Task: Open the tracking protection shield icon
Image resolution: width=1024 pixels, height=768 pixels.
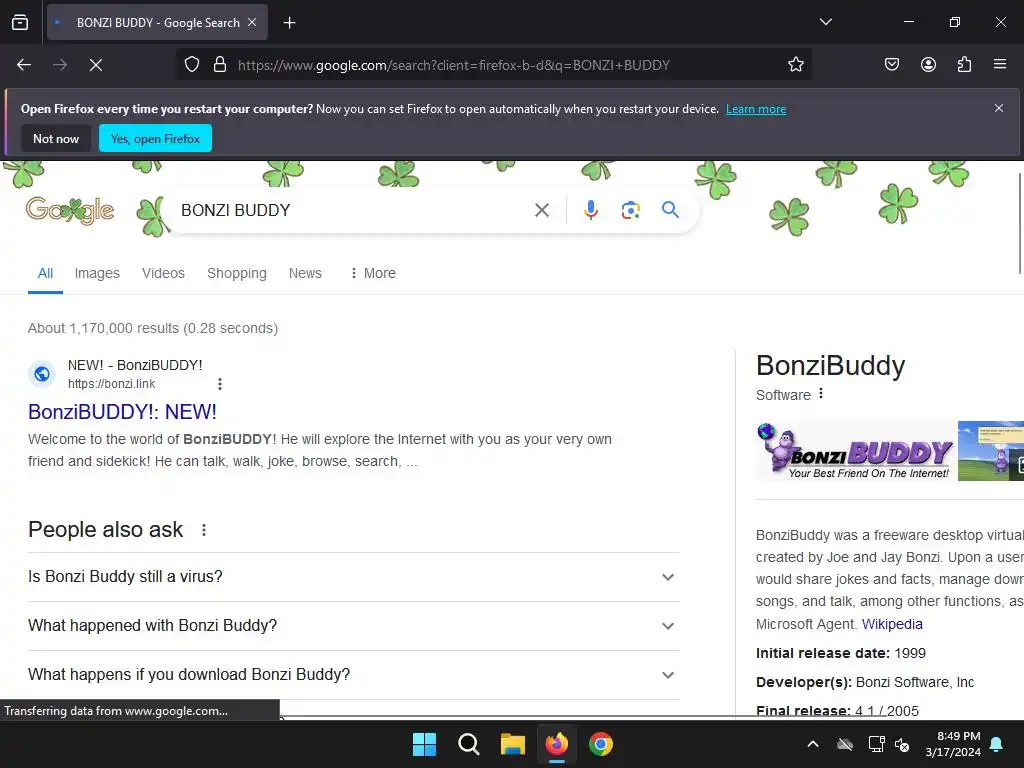Action: 191,65
